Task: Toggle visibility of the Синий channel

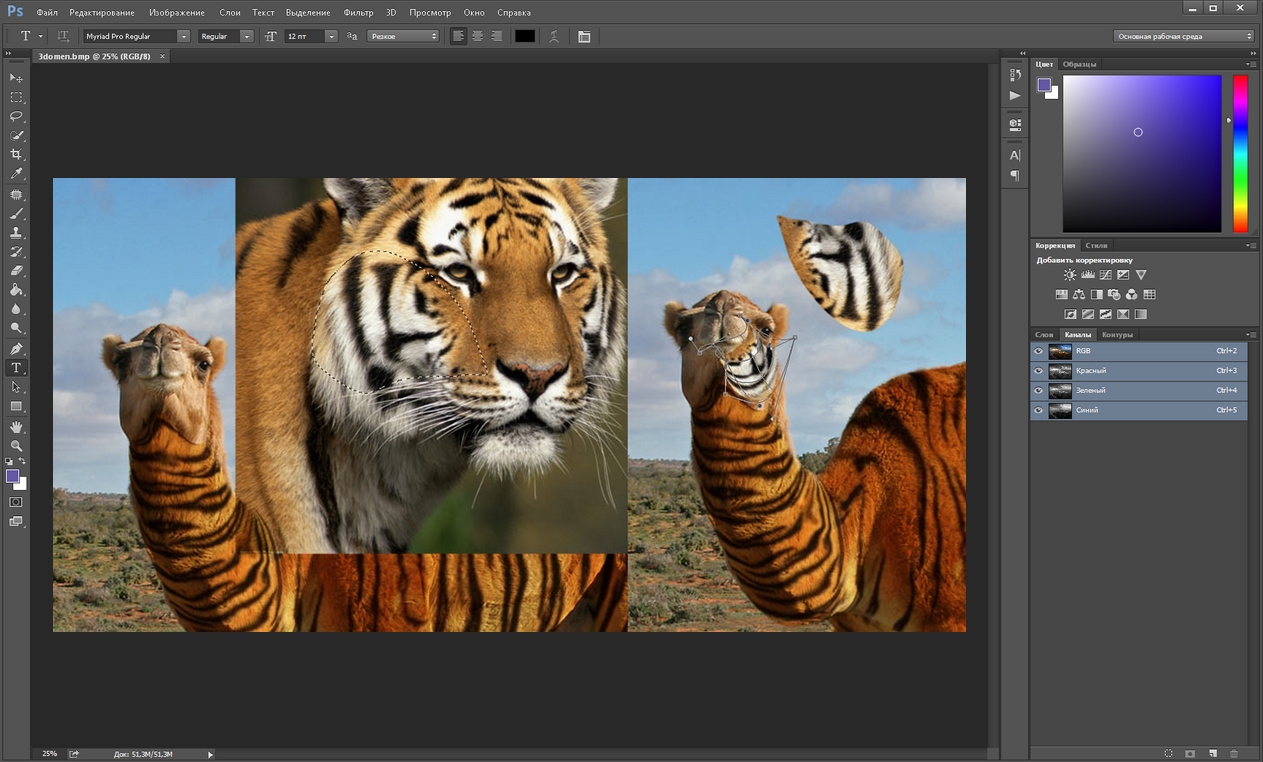Action: click(x=1038, y=410)
